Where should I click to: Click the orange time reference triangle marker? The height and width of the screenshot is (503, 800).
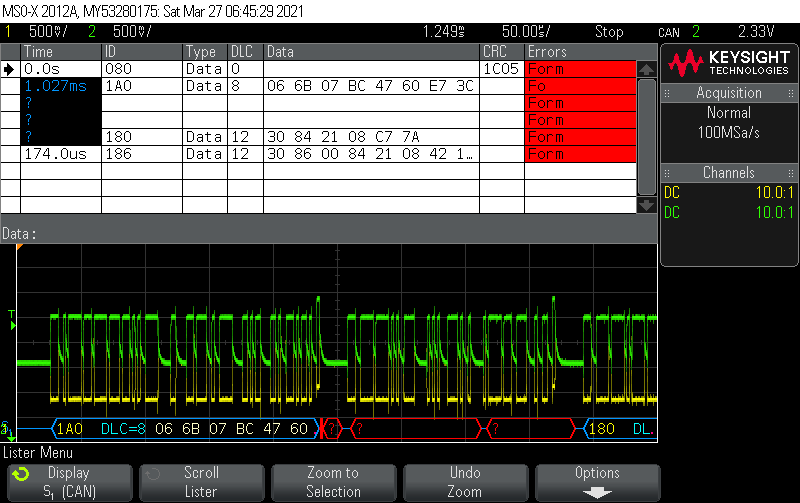click(x=19, y=246)
